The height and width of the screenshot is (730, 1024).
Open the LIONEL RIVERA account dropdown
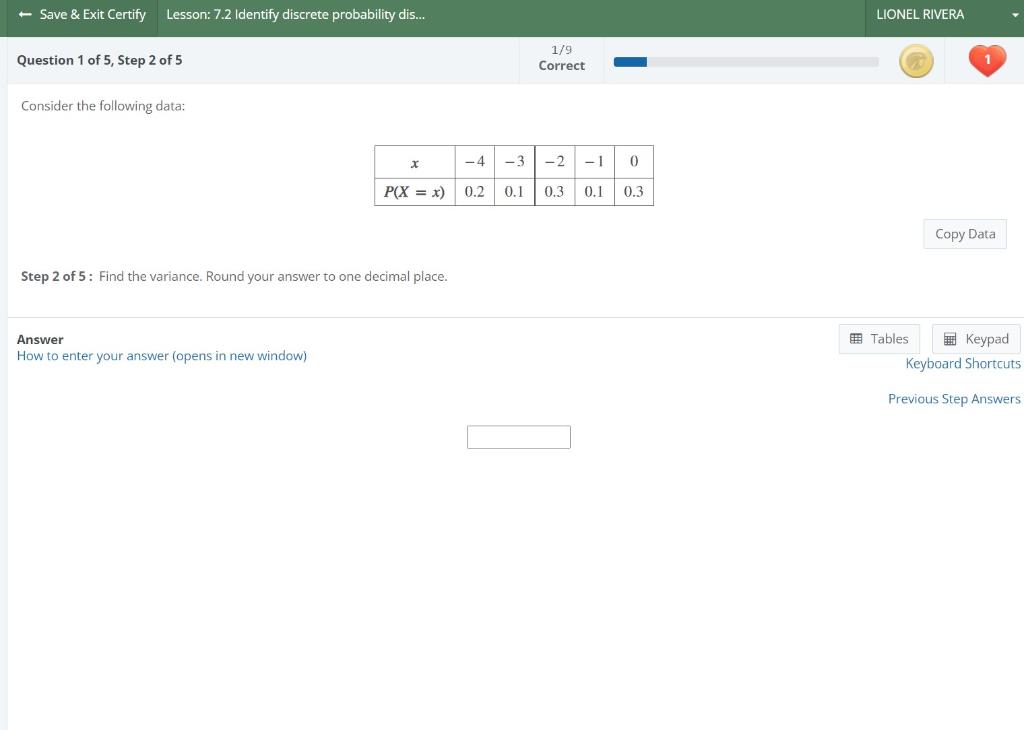(x=920, y=14)
